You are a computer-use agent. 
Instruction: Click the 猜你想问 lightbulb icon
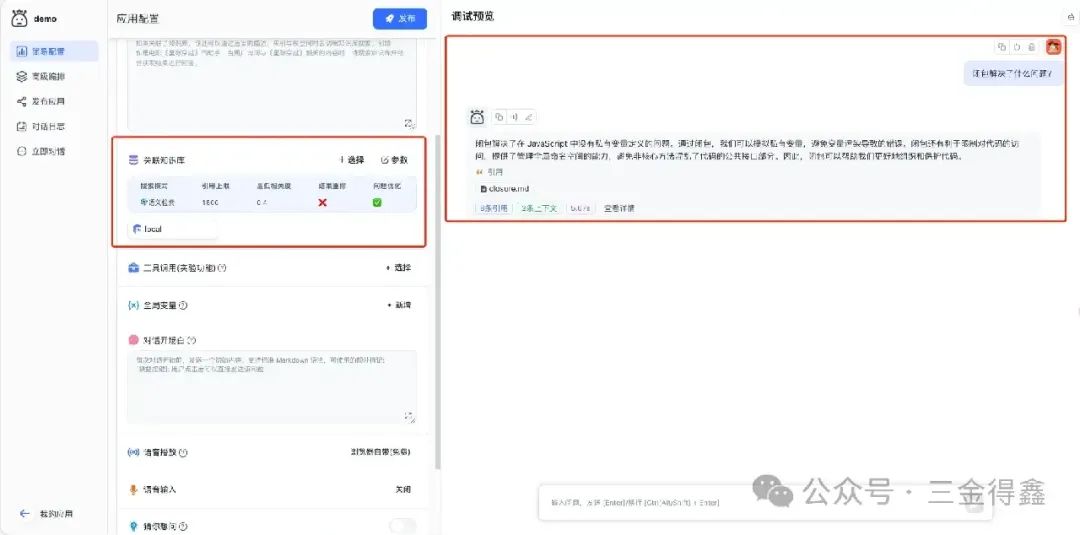(134, 526)
